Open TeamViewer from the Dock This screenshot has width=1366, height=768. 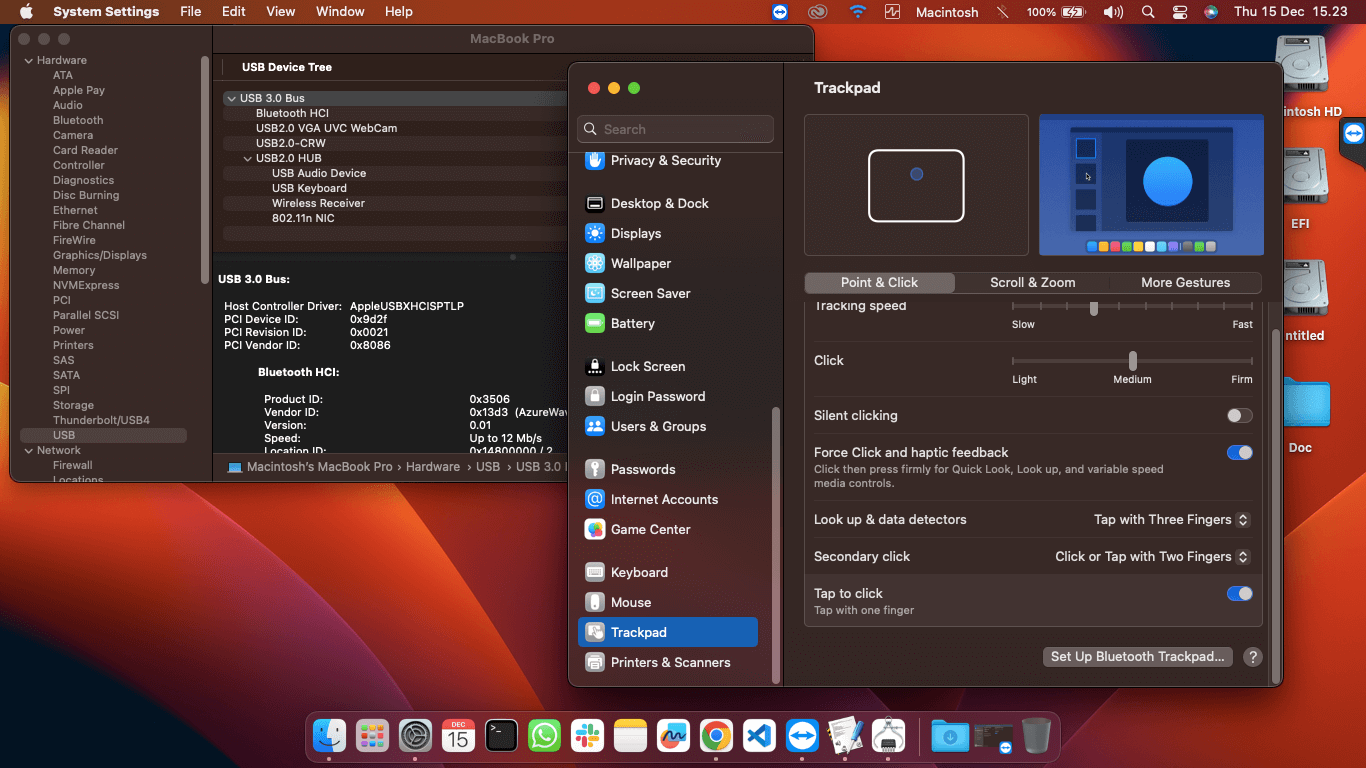[802, 736]
